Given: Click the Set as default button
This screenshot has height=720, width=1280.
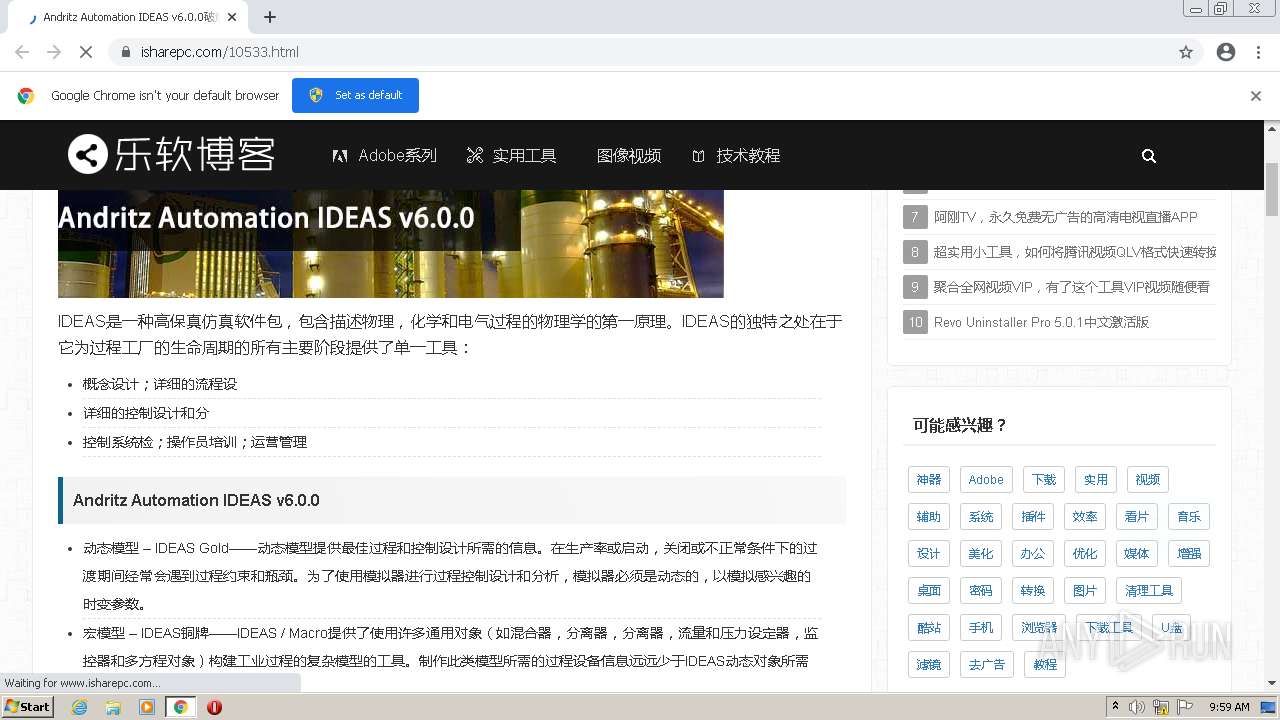Looking at the screenshot, I should (355, 95).
